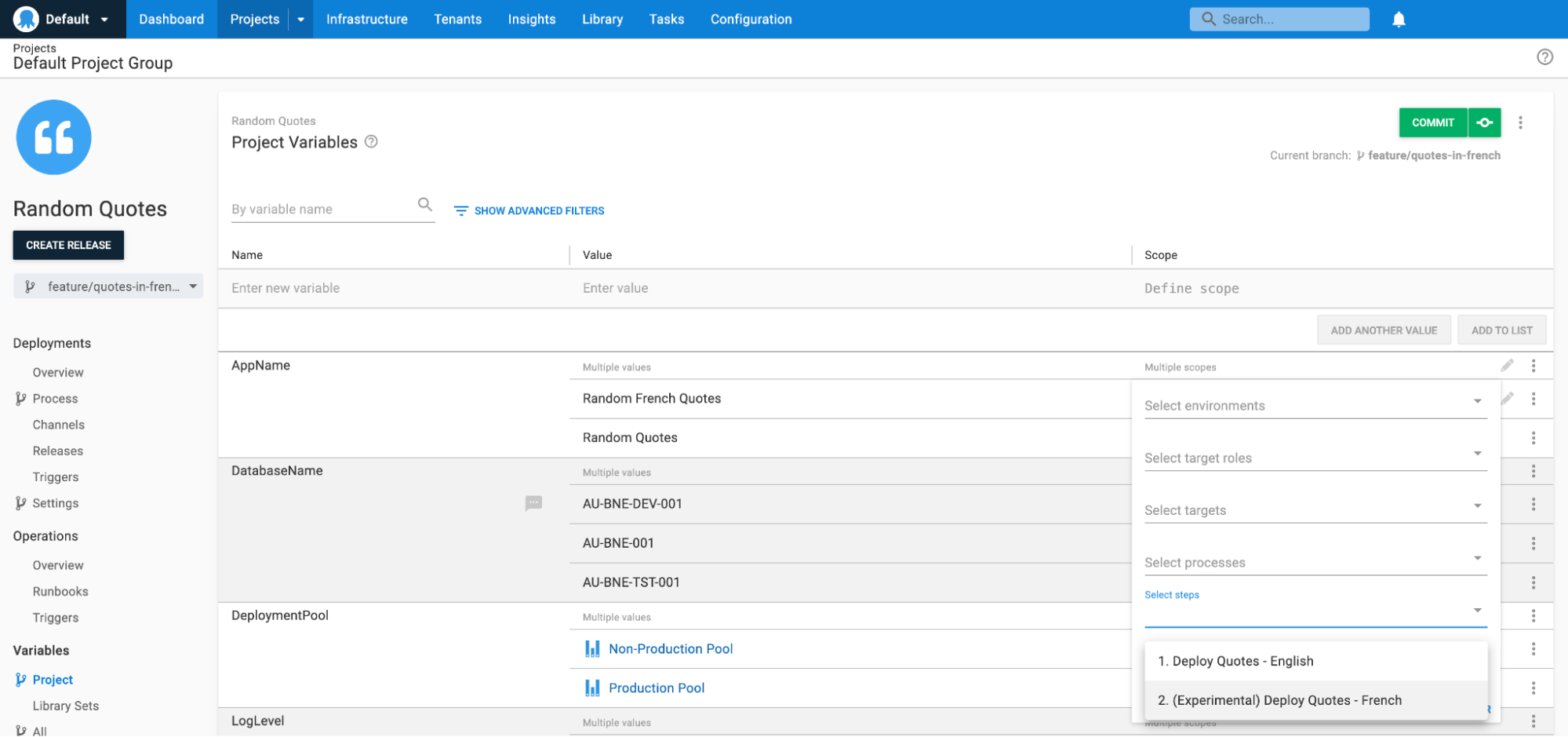
Task: Open the help question mark at top right
Action: [x=1544, y=57]
